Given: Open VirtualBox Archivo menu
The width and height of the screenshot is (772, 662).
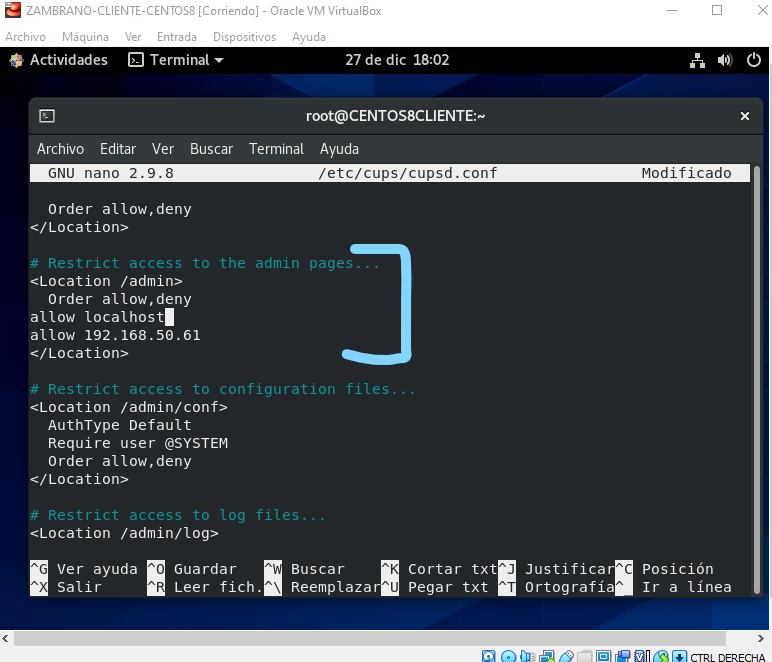Looking at the screenshot, I should [26, 37].
